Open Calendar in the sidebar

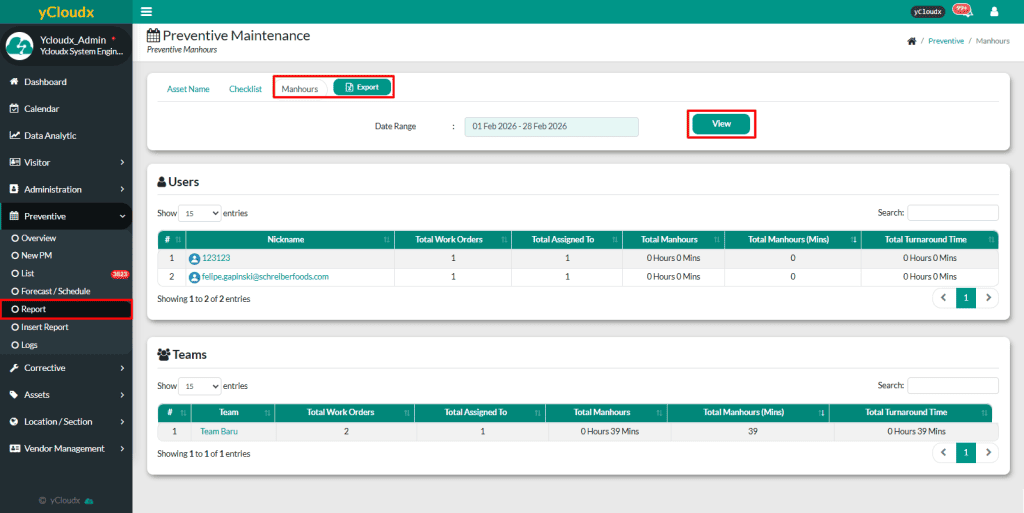tap(41, 109)
